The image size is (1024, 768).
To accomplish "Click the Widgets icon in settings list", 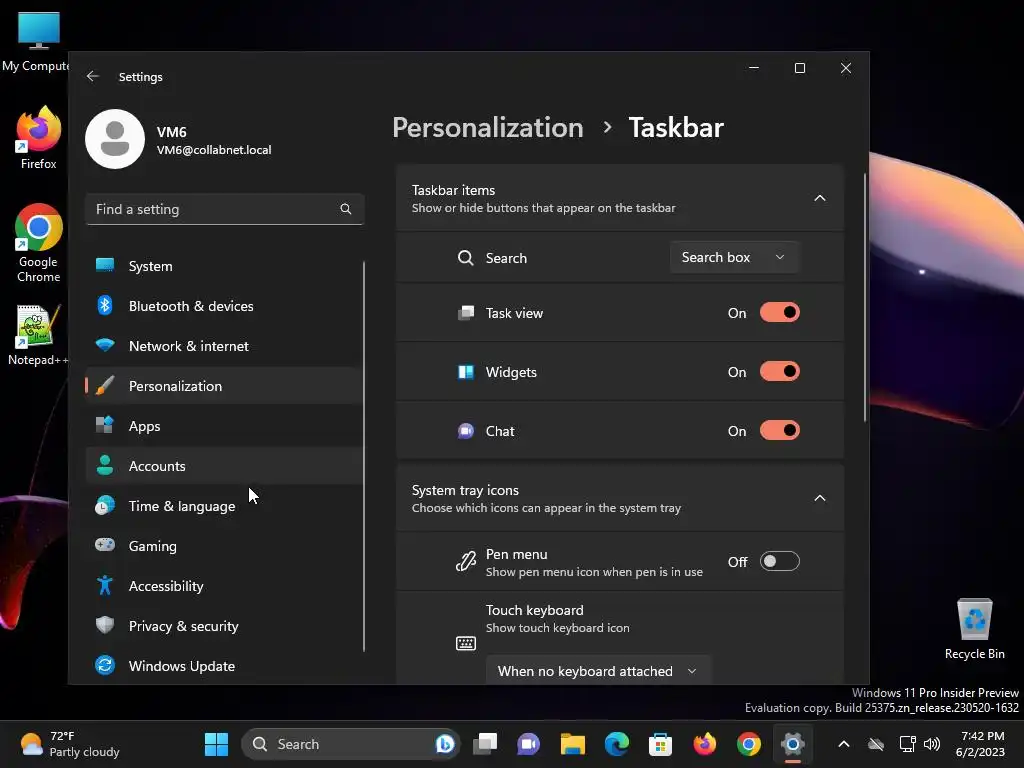I will [465, 372].
